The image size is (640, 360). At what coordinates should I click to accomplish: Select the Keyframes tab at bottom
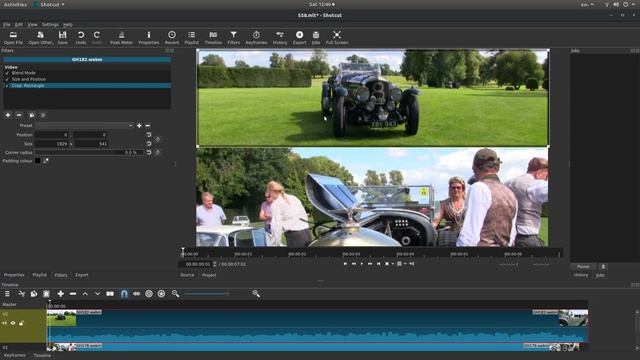click(x=15, y=356)
